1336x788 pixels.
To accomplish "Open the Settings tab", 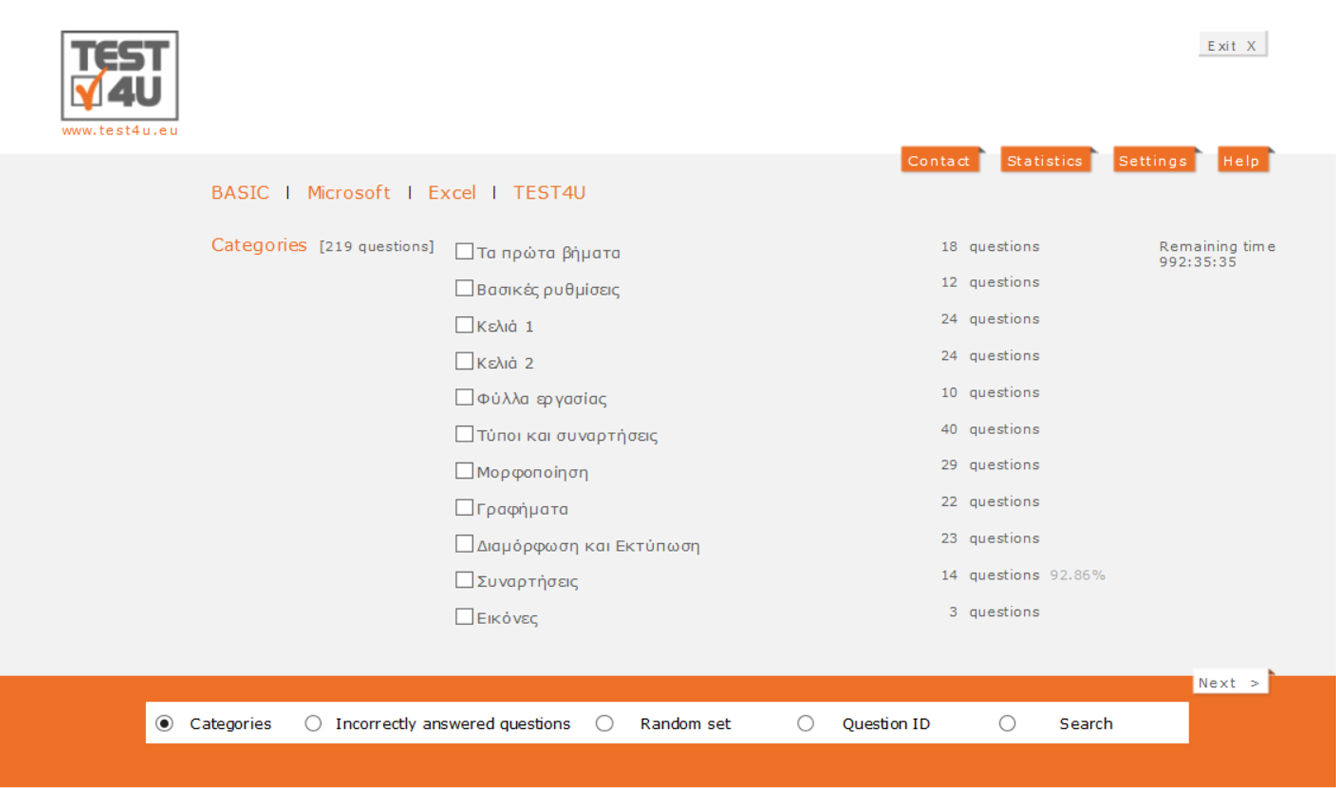I will tap(1155, 160).
